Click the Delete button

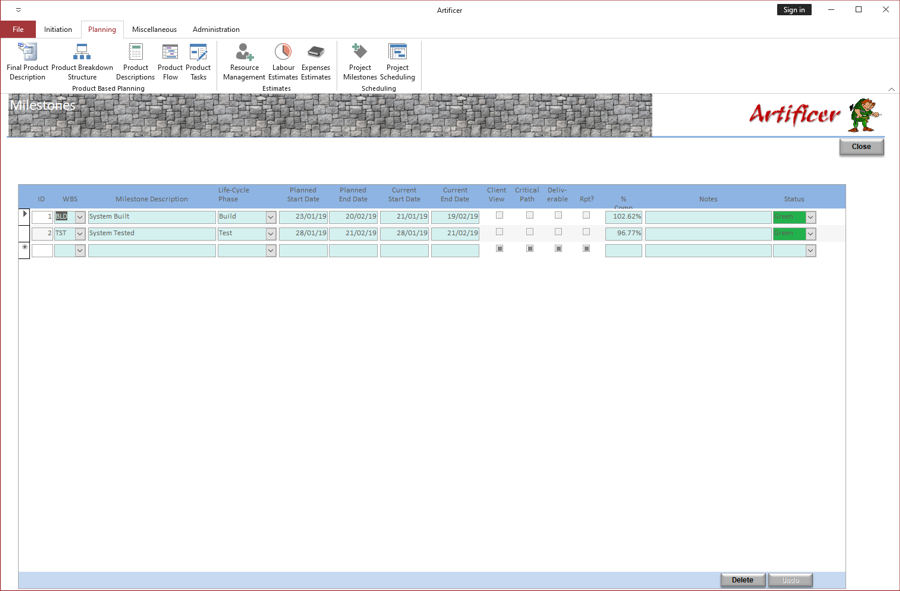[742, 580]
